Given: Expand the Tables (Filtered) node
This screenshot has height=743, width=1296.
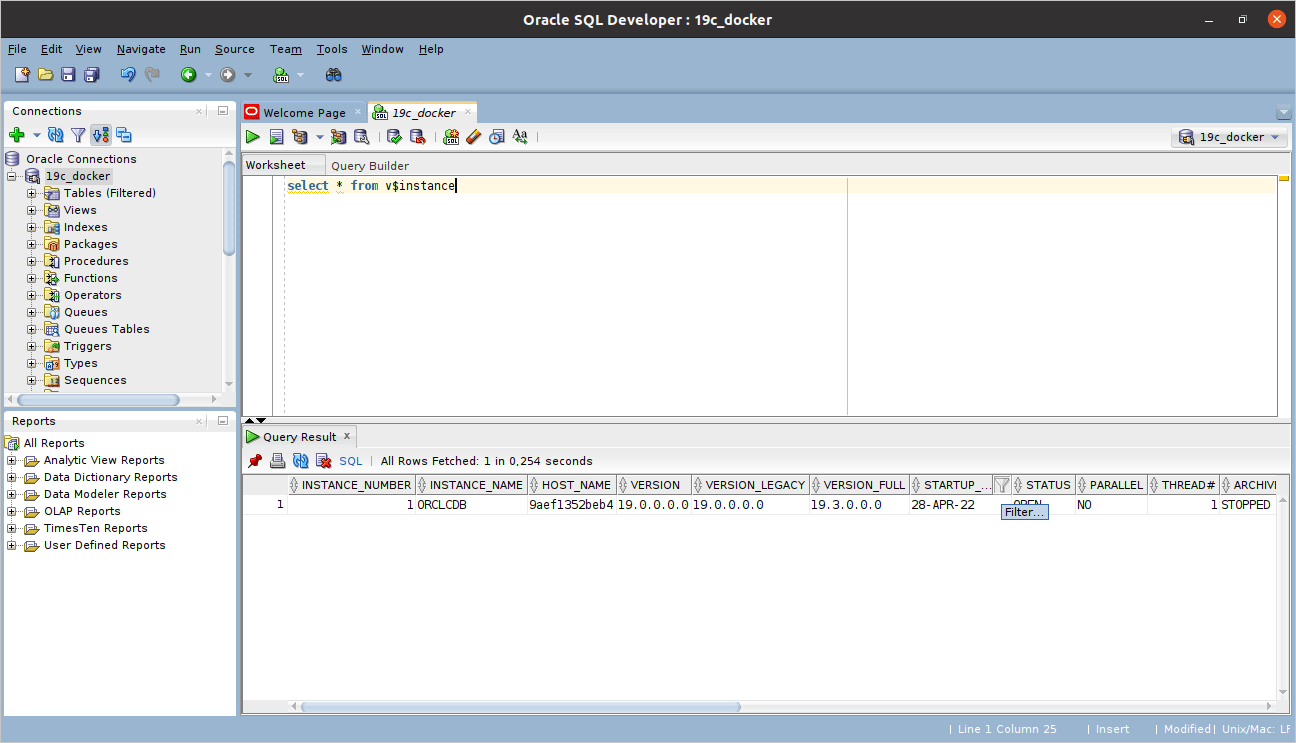Looking at the screenshot, I should 31,192.
